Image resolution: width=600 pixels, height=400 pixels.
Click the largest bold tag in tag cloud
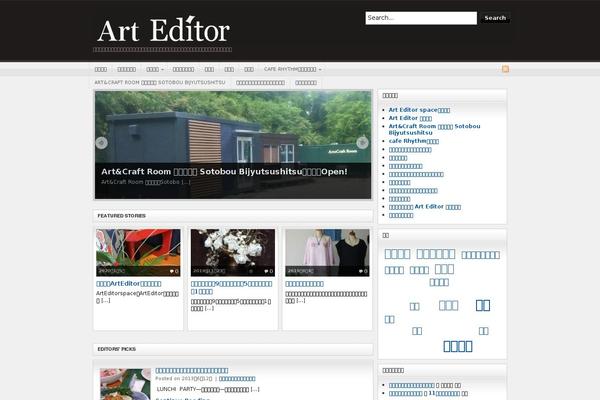pyautogui.click(x=458, y=346)
